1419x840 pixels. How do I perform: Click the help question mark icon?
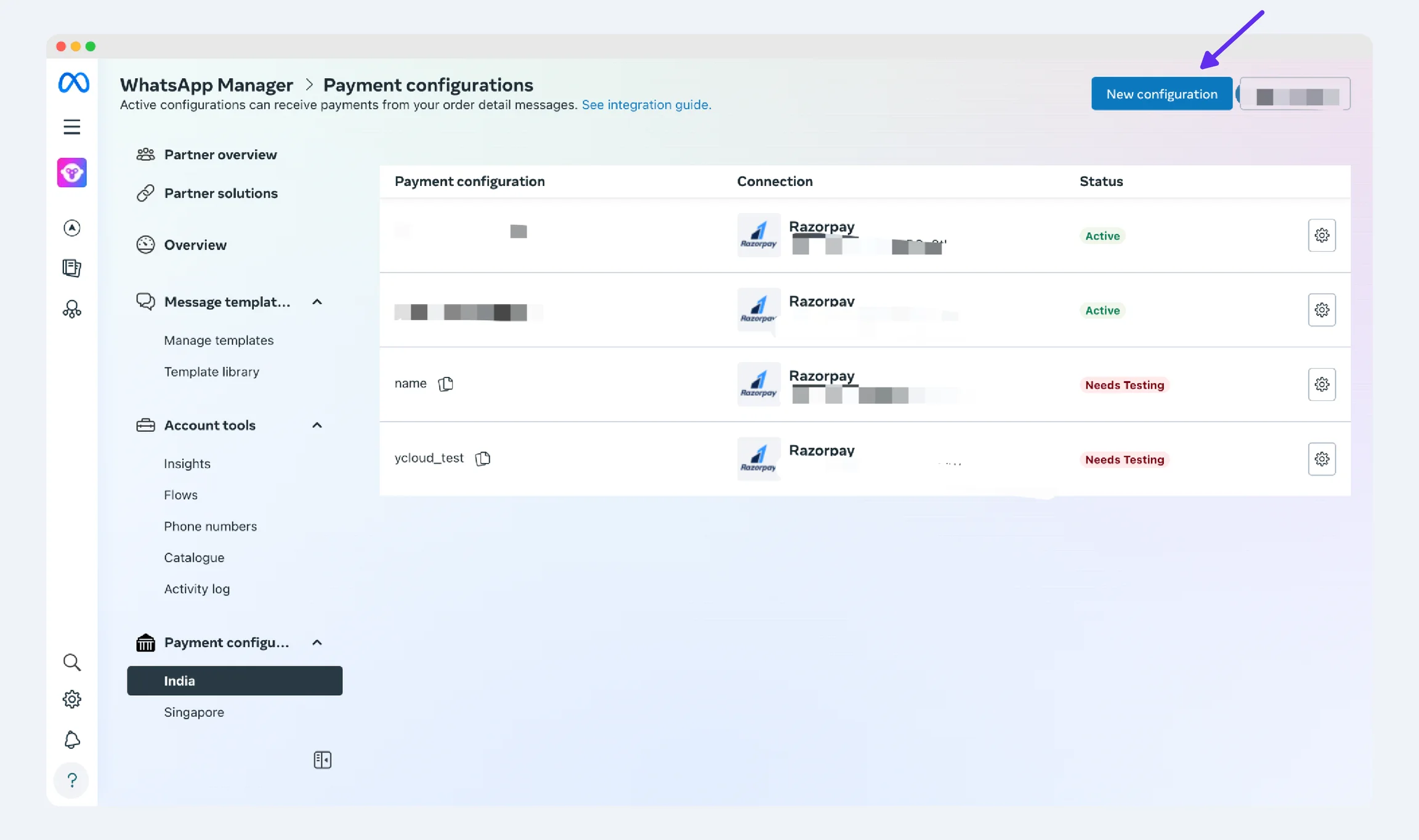(x=72, y=780)
